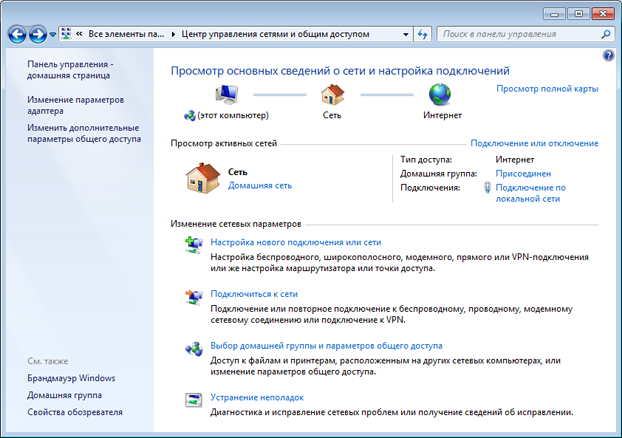Click the troubleshooting 'Устранение неполадок' icon
Image resolution: width=622 pixels, height=438 pixels.
[194, 400]
